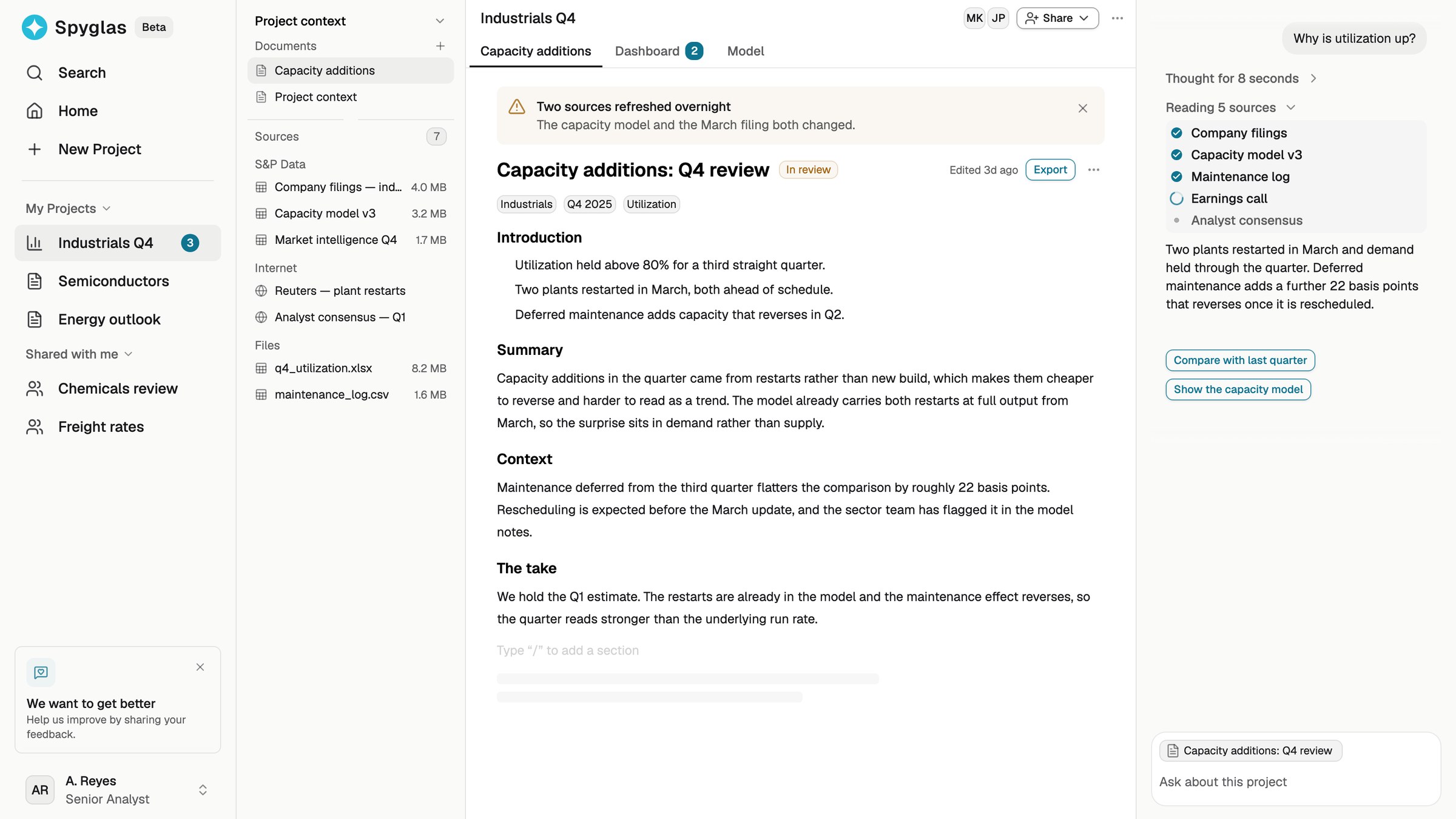The image size is (1456, 819).
Task: Open the Freight rates shared project
Action: tap(118, 426)
